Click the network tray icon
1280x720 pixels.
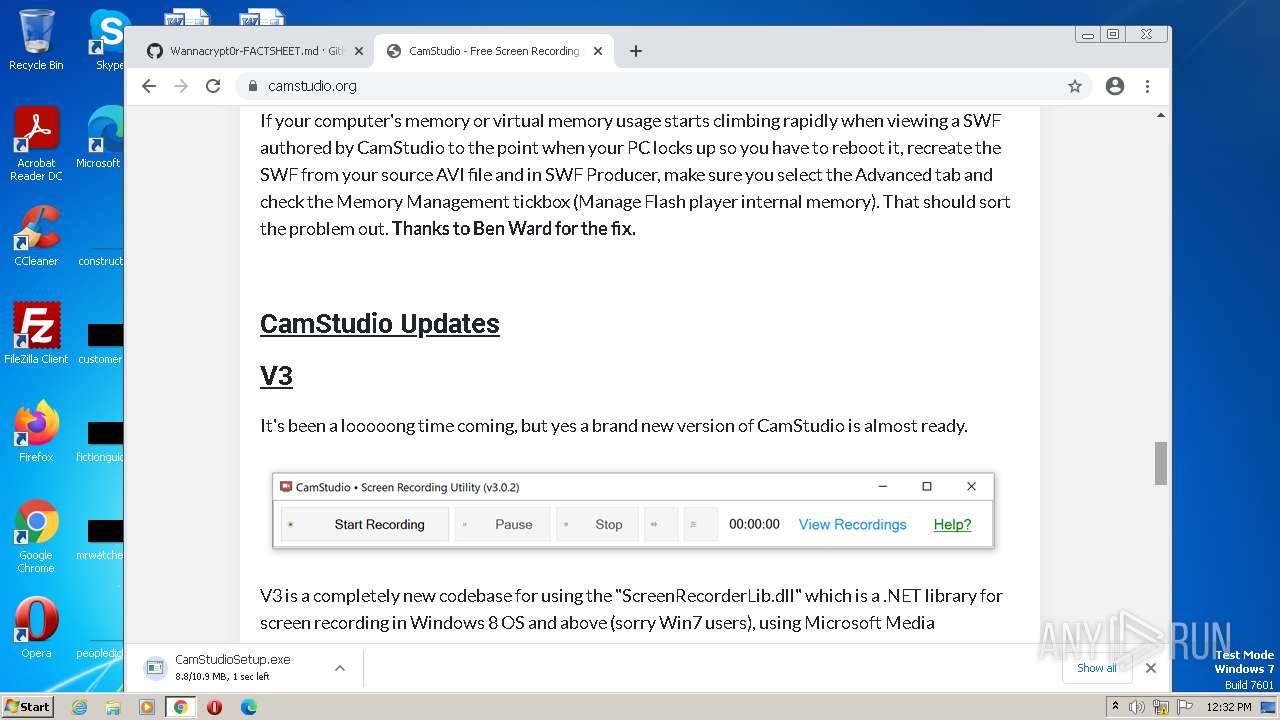(x=1161, y=707)
